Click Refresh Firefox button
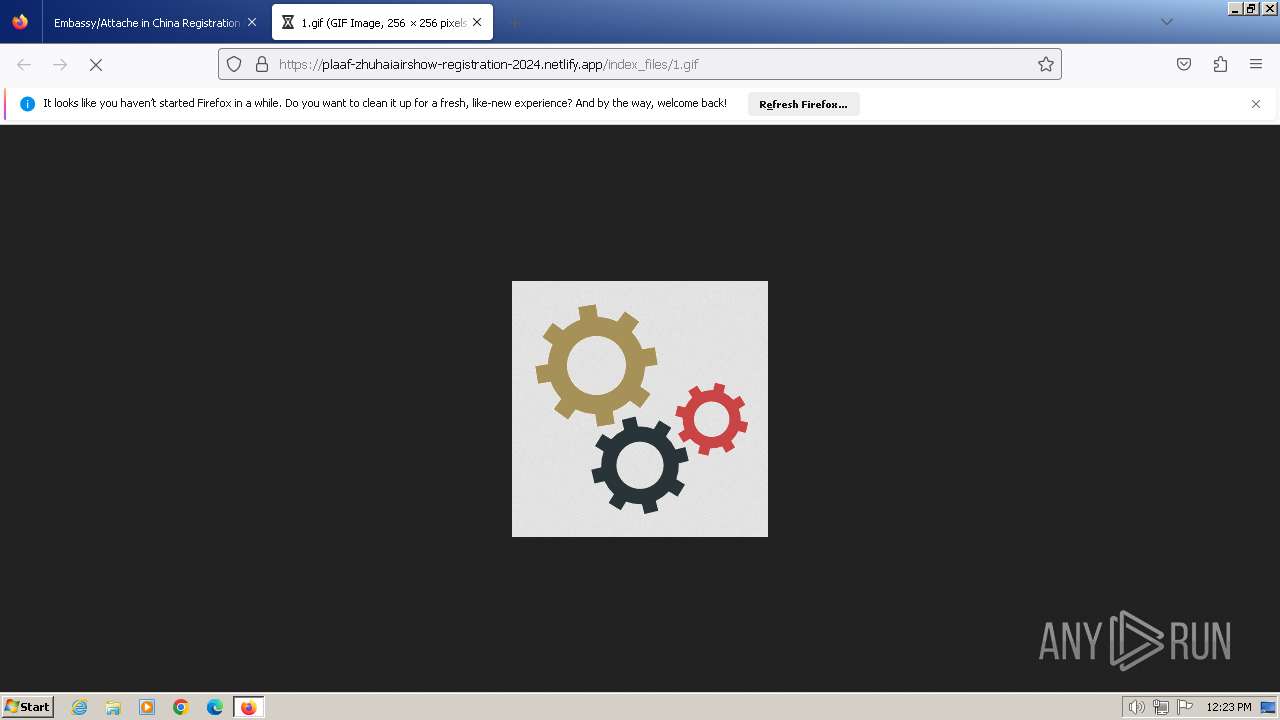 [x=803, y=104]
